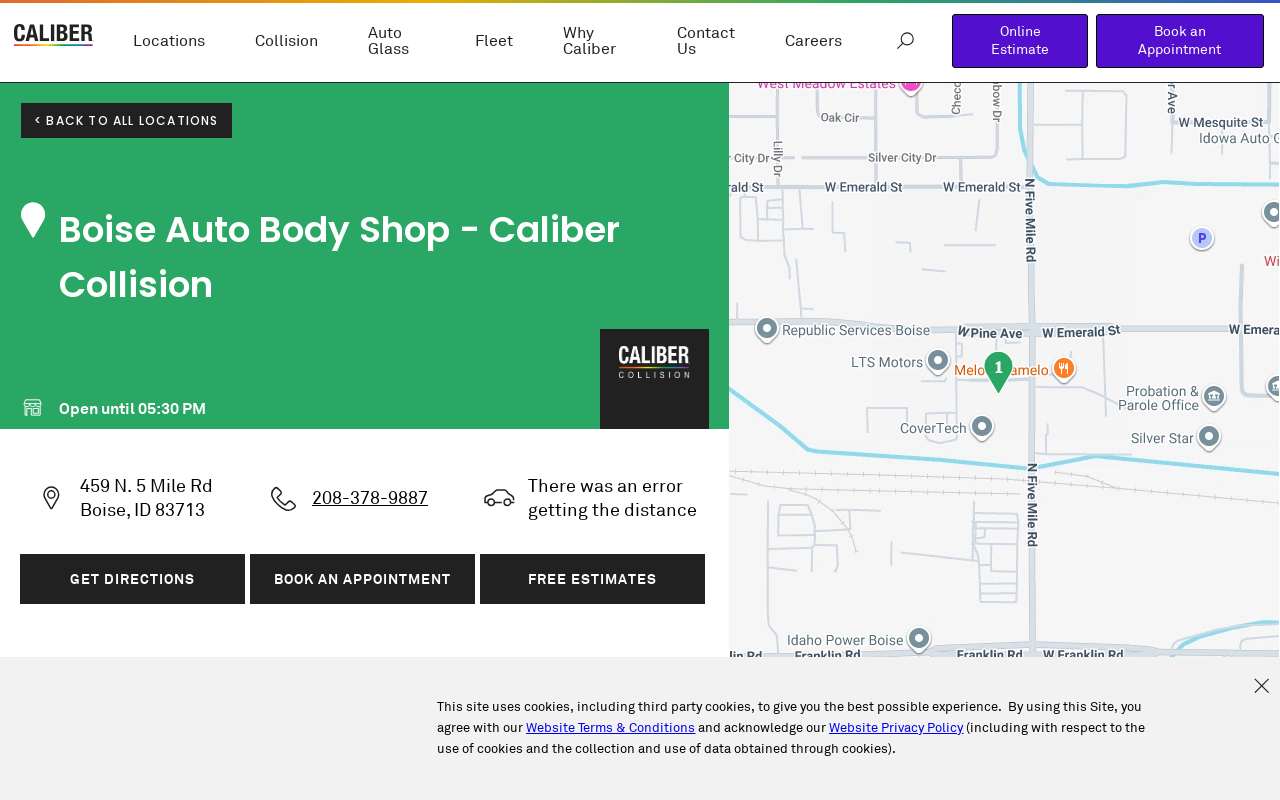This screenshot has width=1280, height=800.
Task: Click the phone icon beside the number
Action: pos(283,498)
